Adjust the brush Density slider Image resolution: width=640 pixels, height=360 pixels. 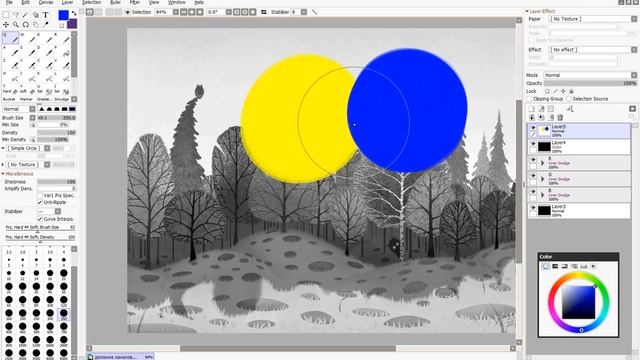pos(56,133)
